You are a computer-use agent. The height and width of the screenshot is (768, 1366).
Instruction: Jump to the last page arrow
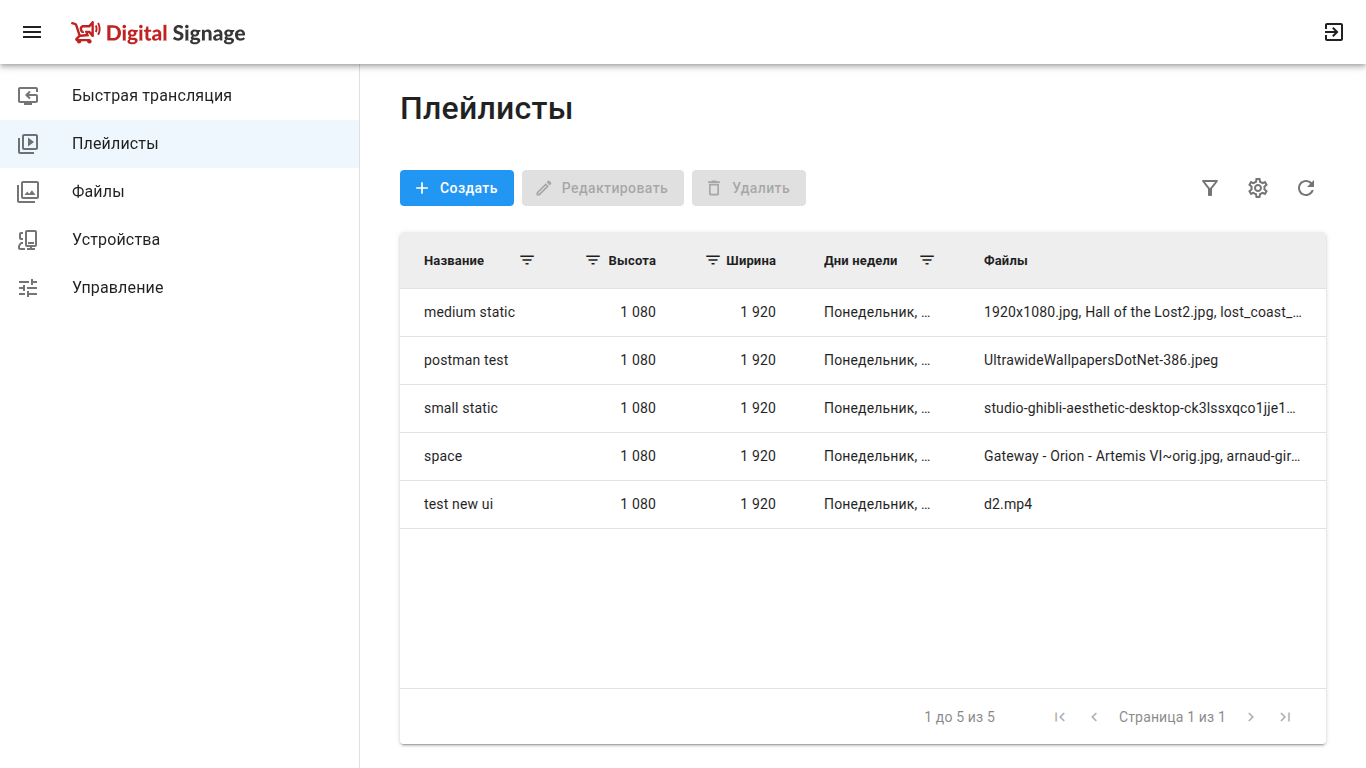pyautogui.click(x=1286, y=717)
